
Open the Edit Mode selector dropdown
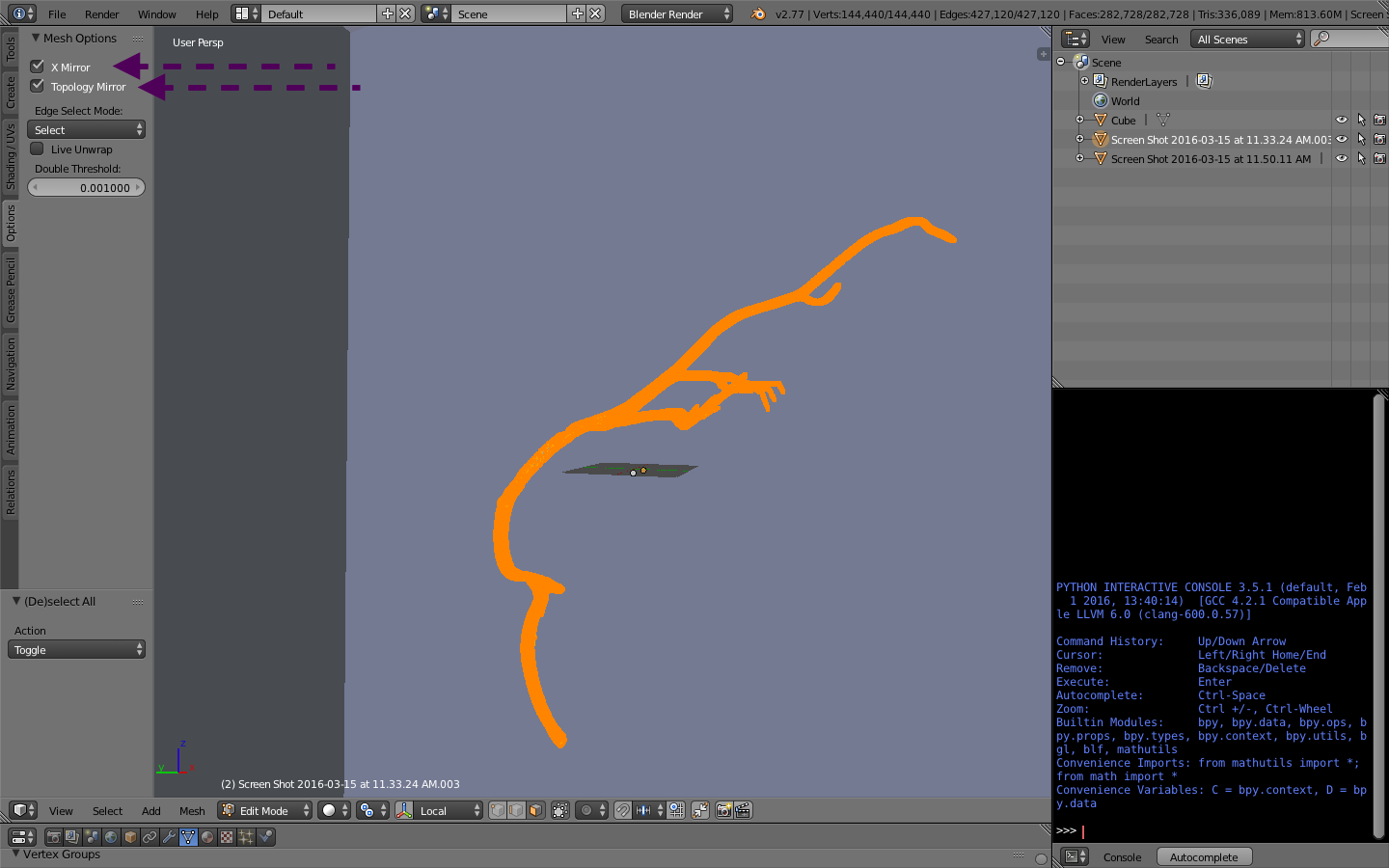(x=264, y=811)
